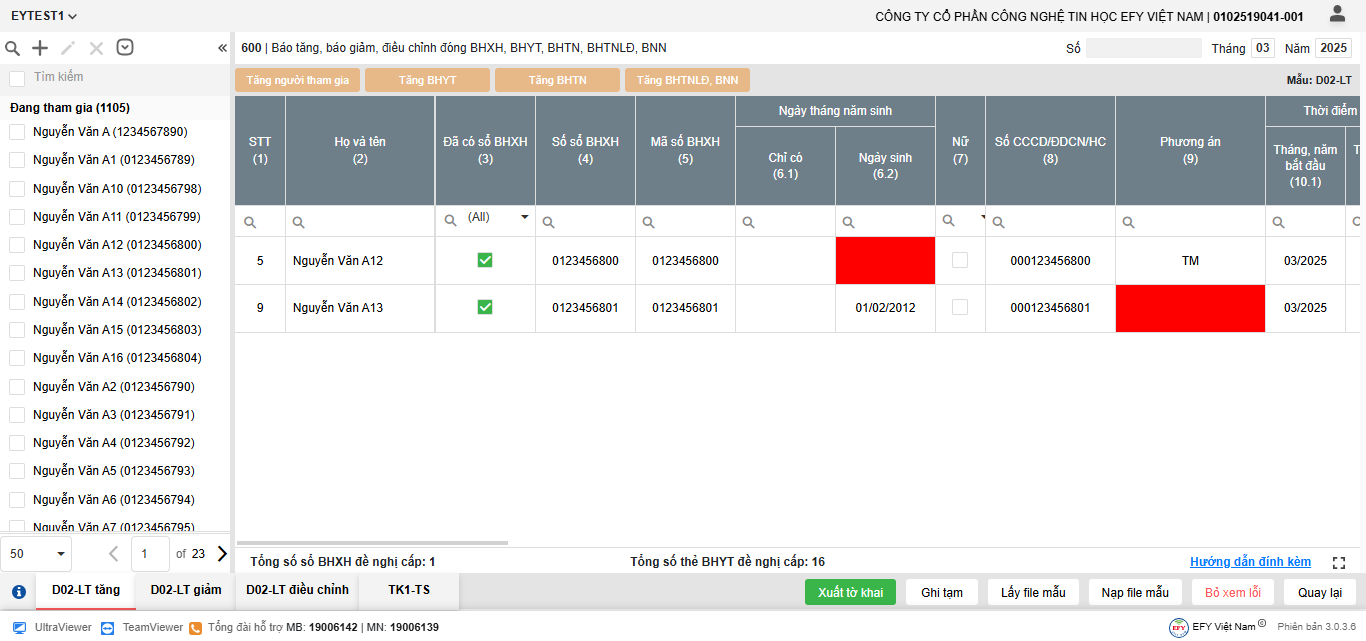This screenshot has height=641, width=1366.
Task: Toggle fullscreen view of the table
Action: tap(1339, 563)
